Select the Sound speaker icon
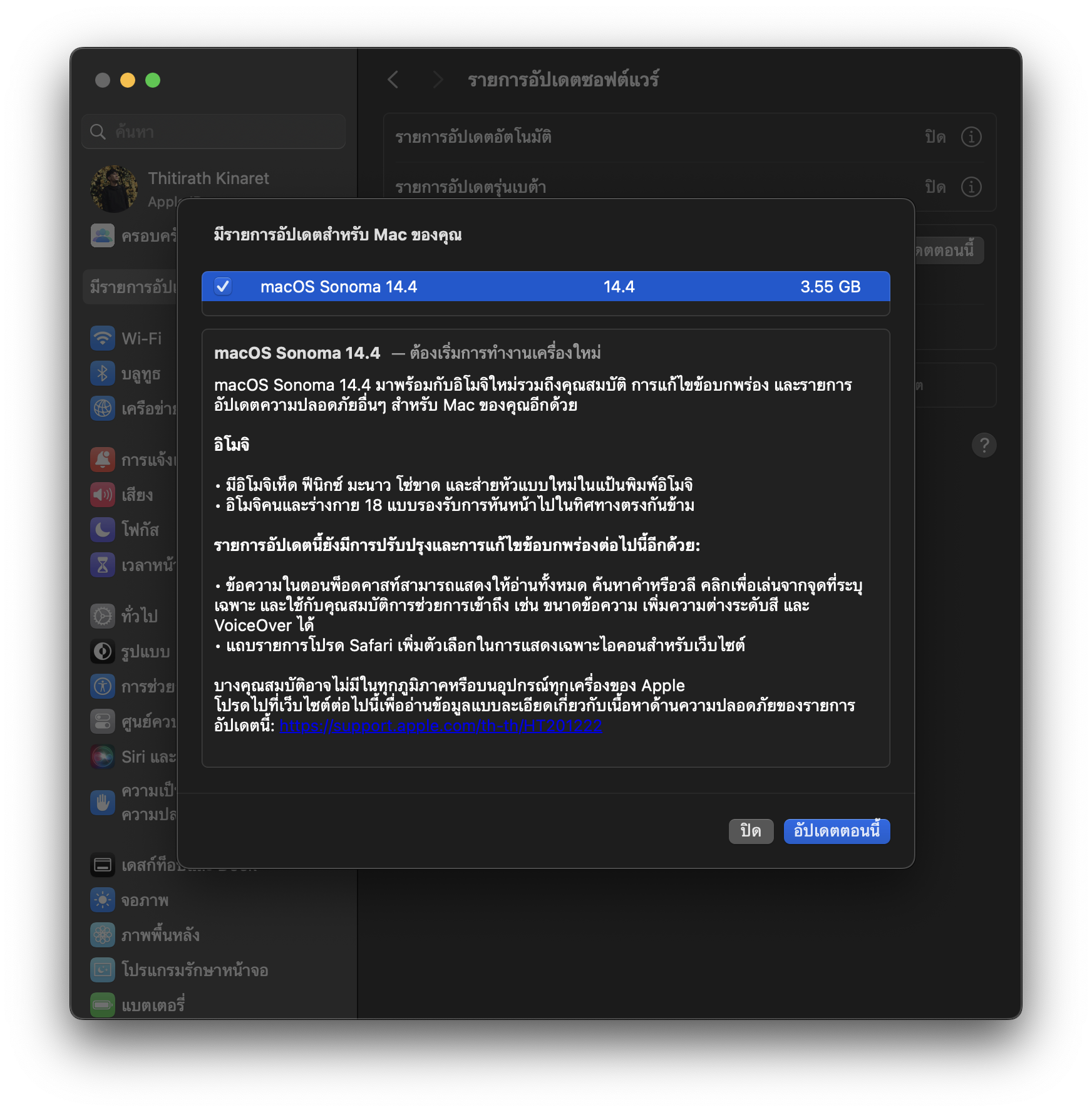 pyautogui.click(x=103, y=495)
